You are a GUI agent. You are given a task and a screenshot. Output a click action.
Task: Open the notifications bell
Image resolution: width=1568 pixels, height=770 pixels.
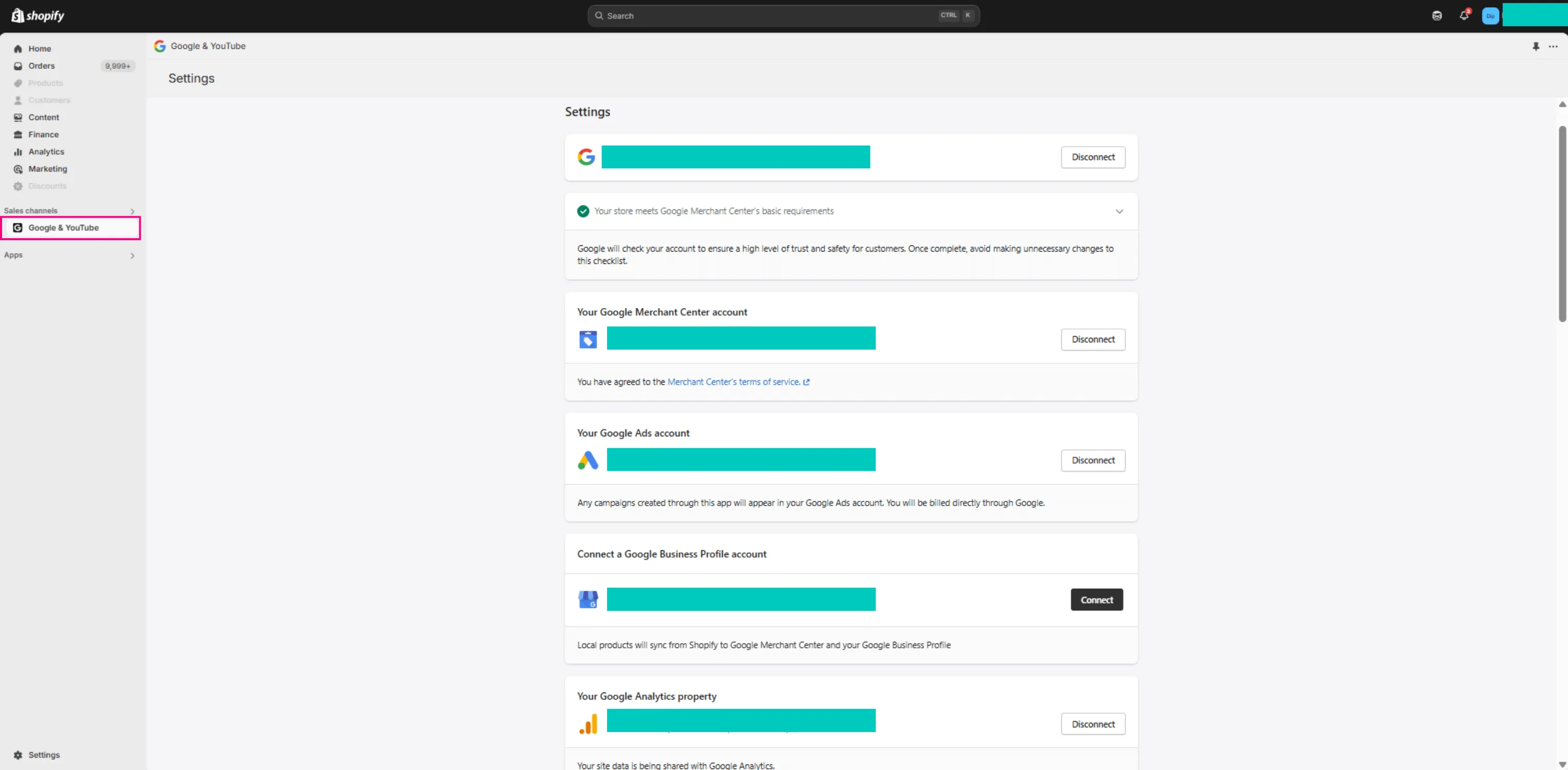pos(1464,16)
